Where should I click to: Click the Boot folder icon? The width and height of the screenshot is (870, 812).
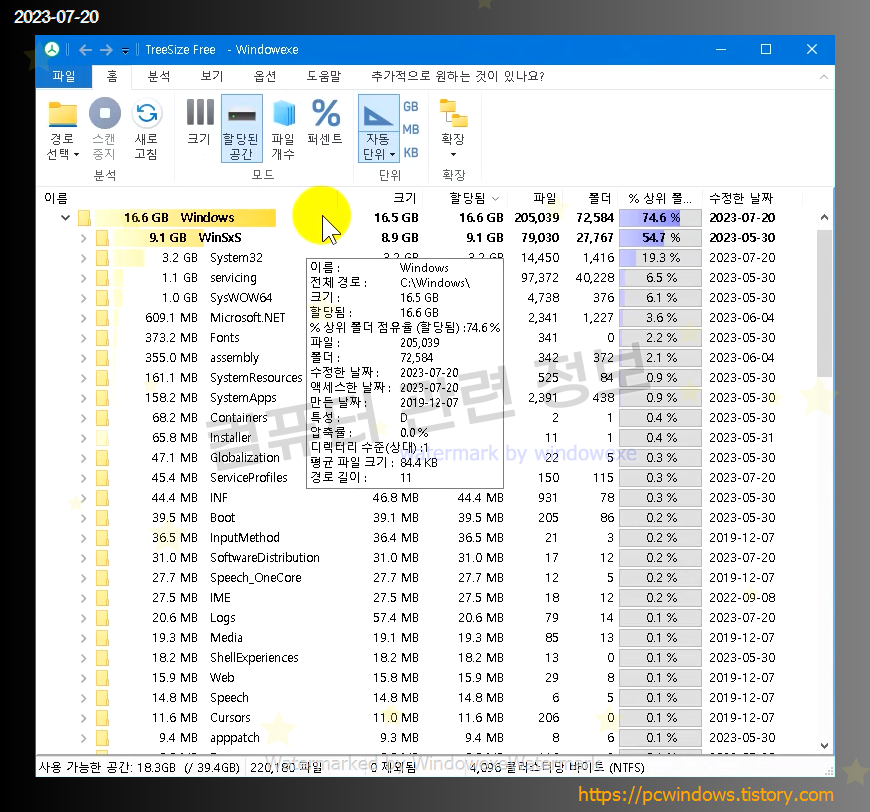(102, 517)
